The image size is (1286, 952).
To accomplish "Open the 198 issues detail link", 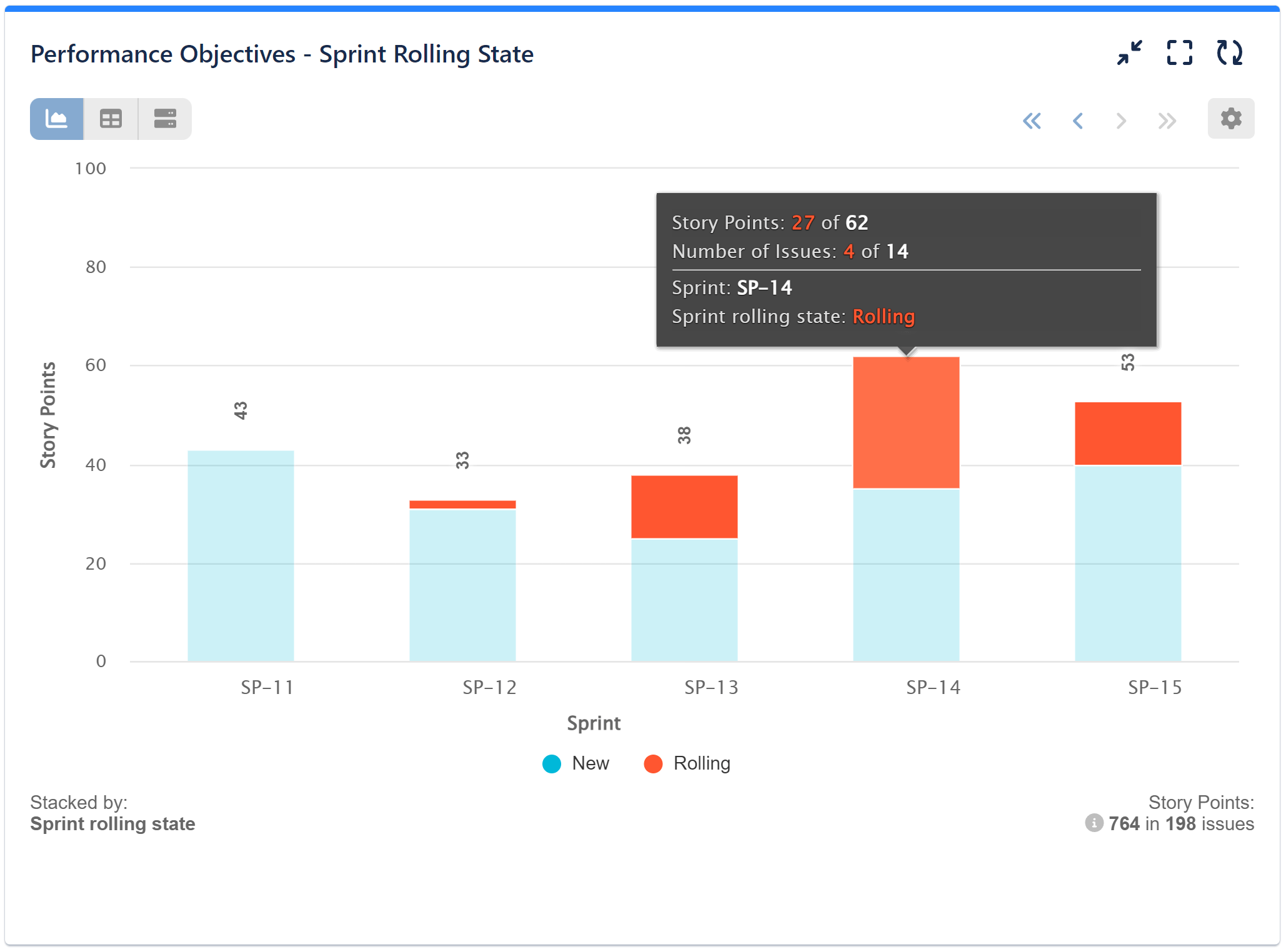I will pyautogui.click(x=1180, y=823).
